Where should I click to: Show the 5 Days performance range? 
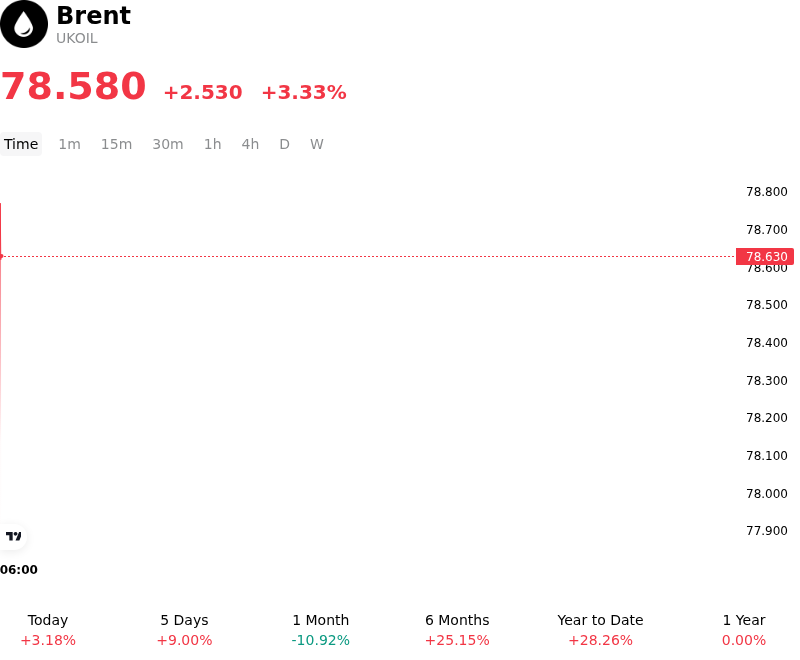click(184, 630)
